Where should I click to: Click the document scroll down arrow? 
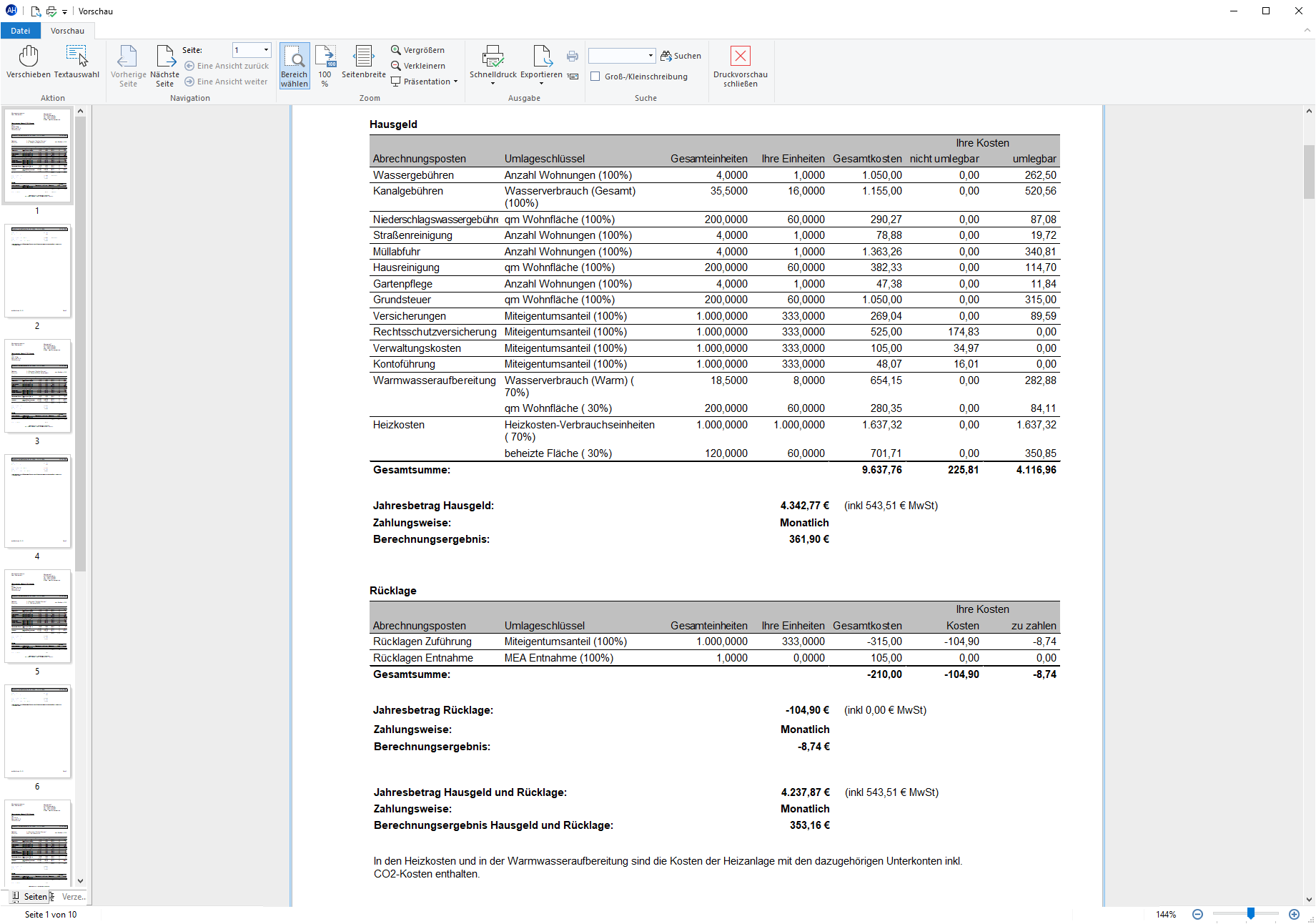pyautogui.click(x=1309, y=900)
